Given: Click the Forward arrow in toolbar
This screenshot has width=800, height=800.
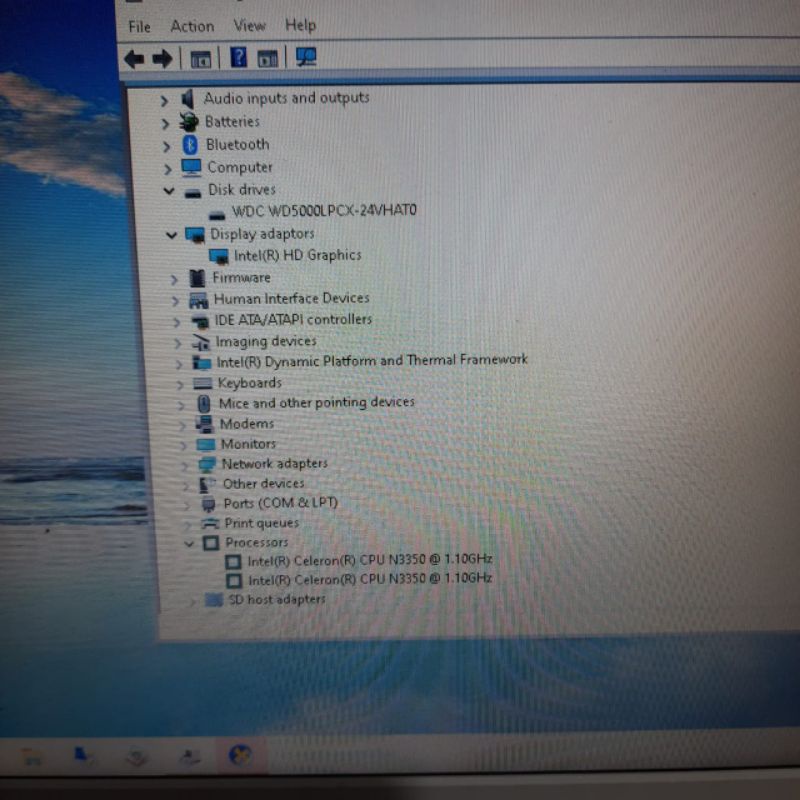Looking at the screenshot, I should (x=163, y=59).
